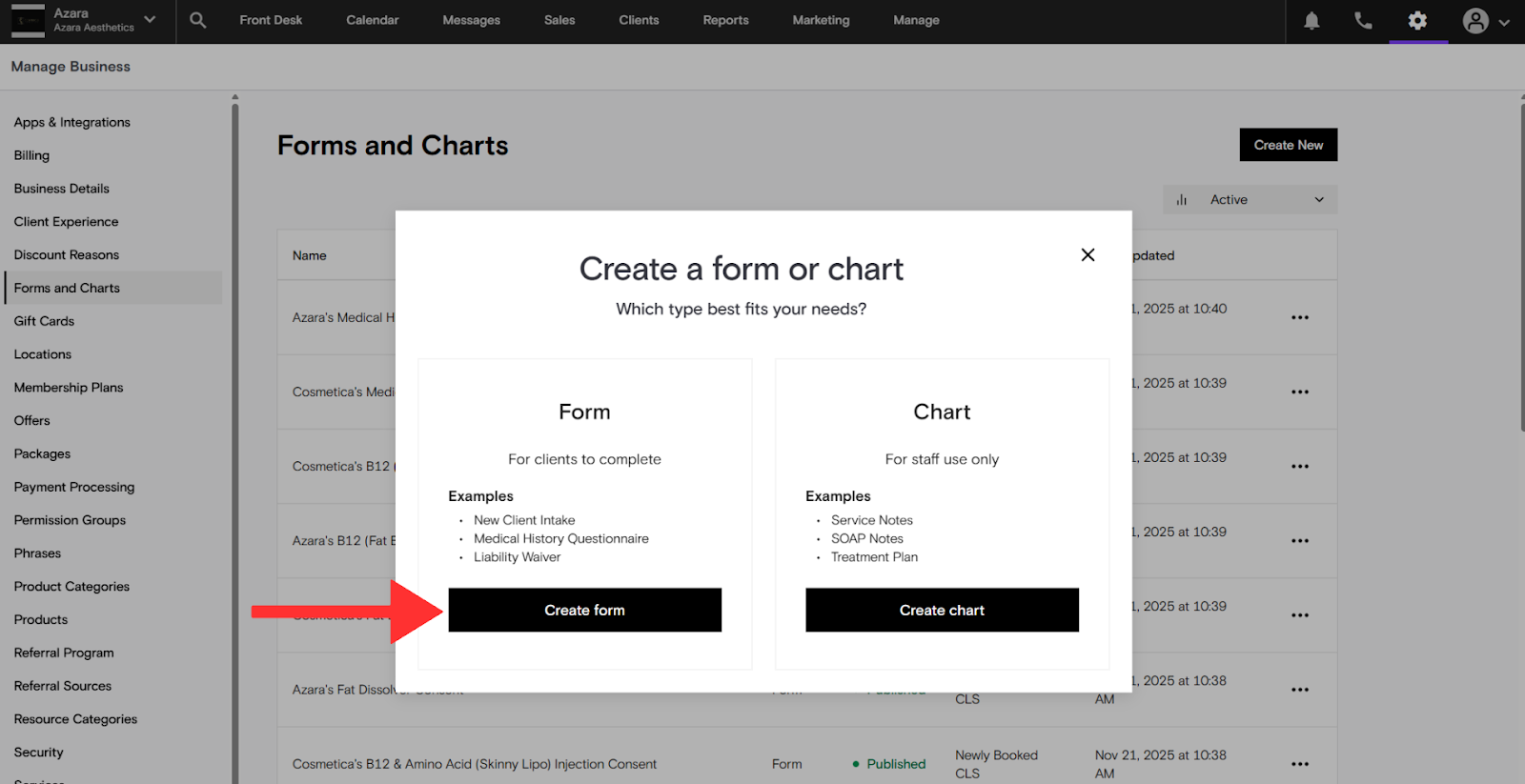
Task: Click the sidebar vertical scrollbar
Action: pyautogui.click(x=234, y=429)
